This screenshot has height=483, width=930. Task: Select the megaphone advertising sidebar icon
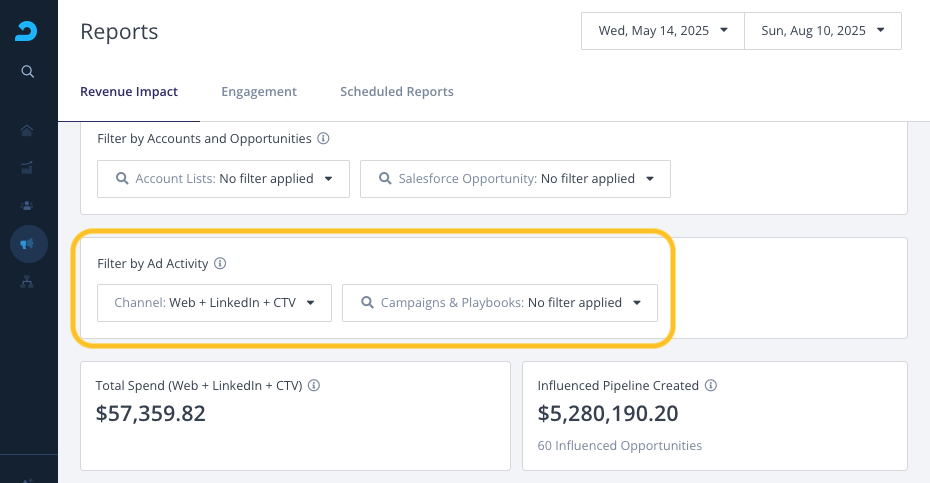[28, 244]
